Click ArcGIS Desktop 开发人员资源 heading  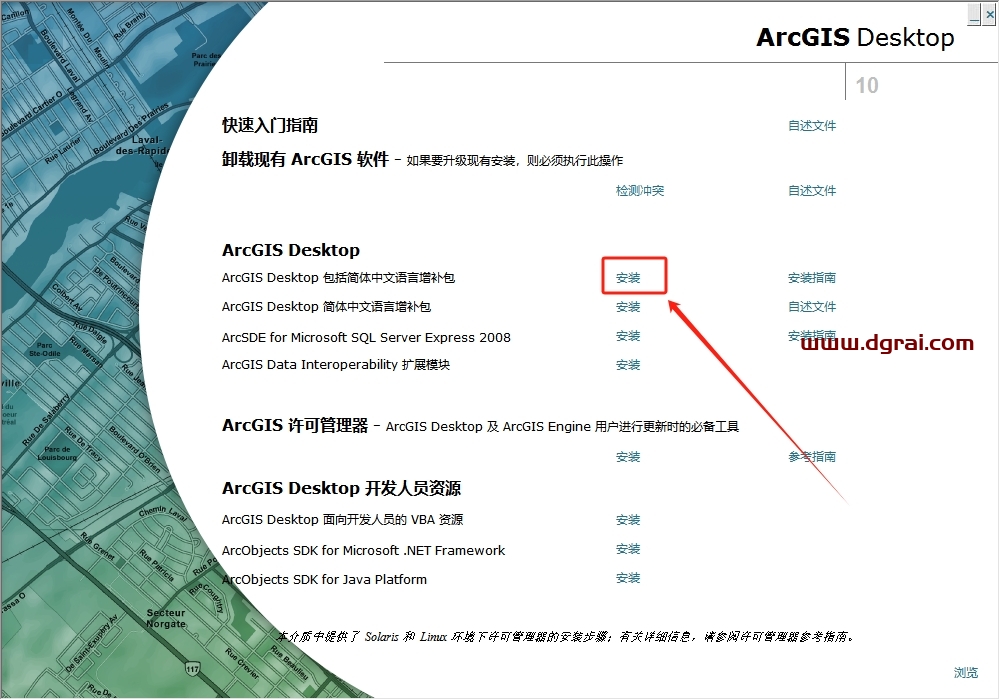341,488
